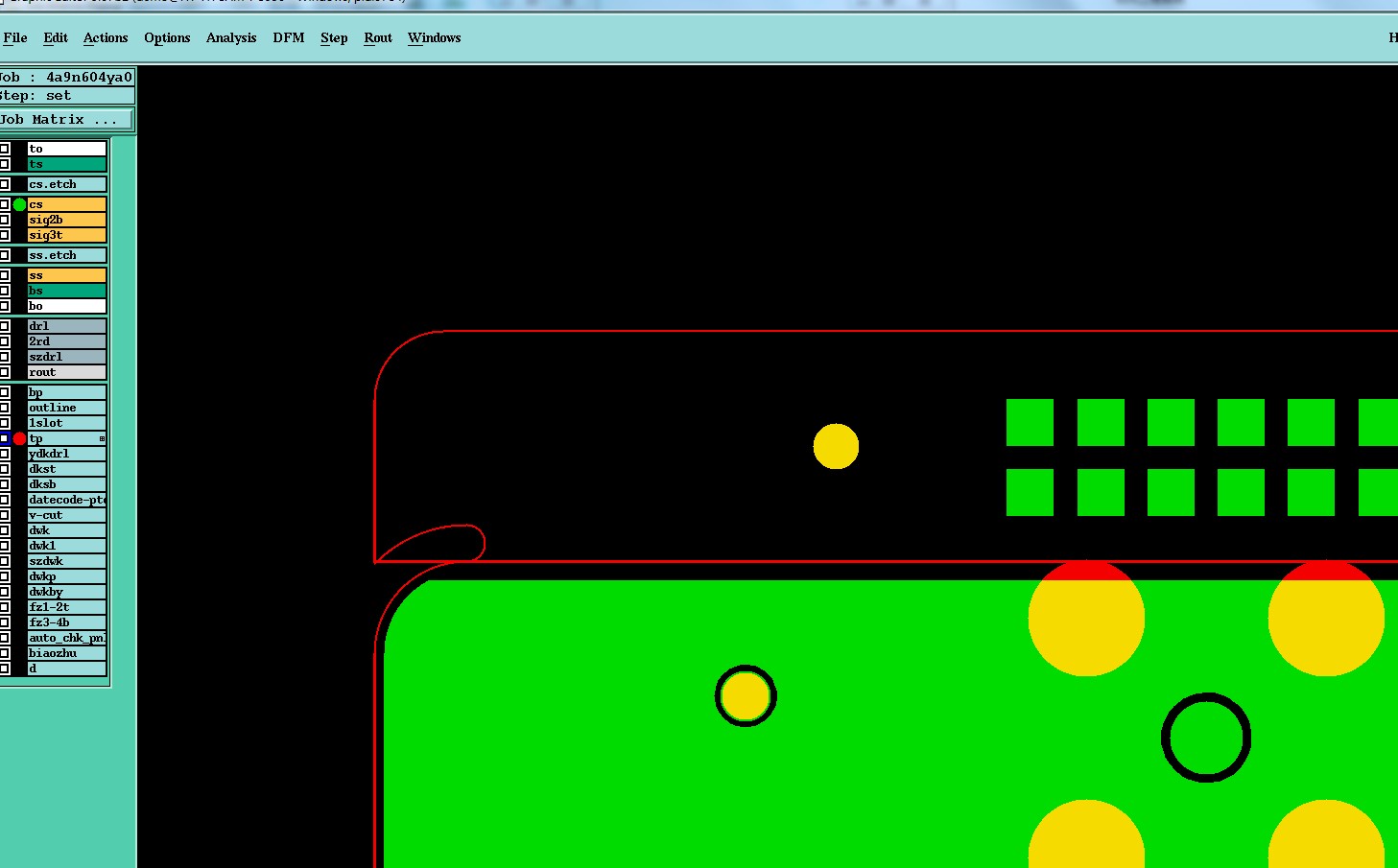1398x868 pixels.
Task: Select the d layer row
Action: coord(66,669)
